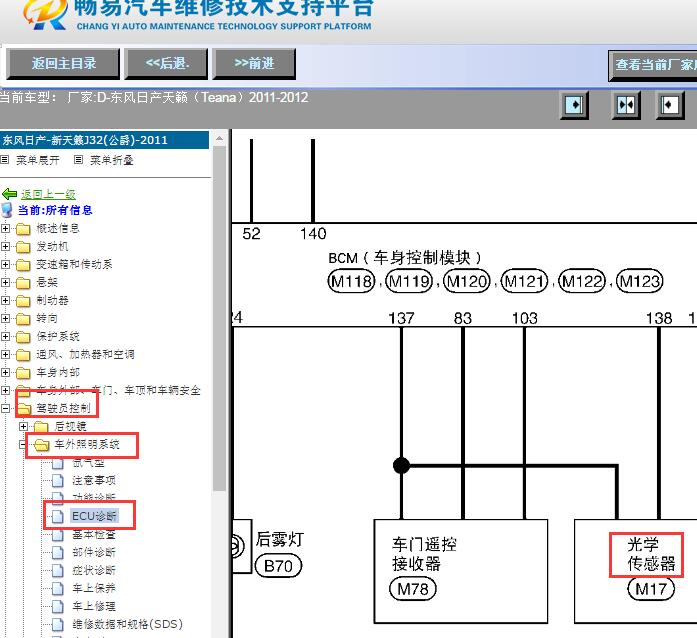
Task: Click the 保护系统 folder icon
Action: [23, 337]
